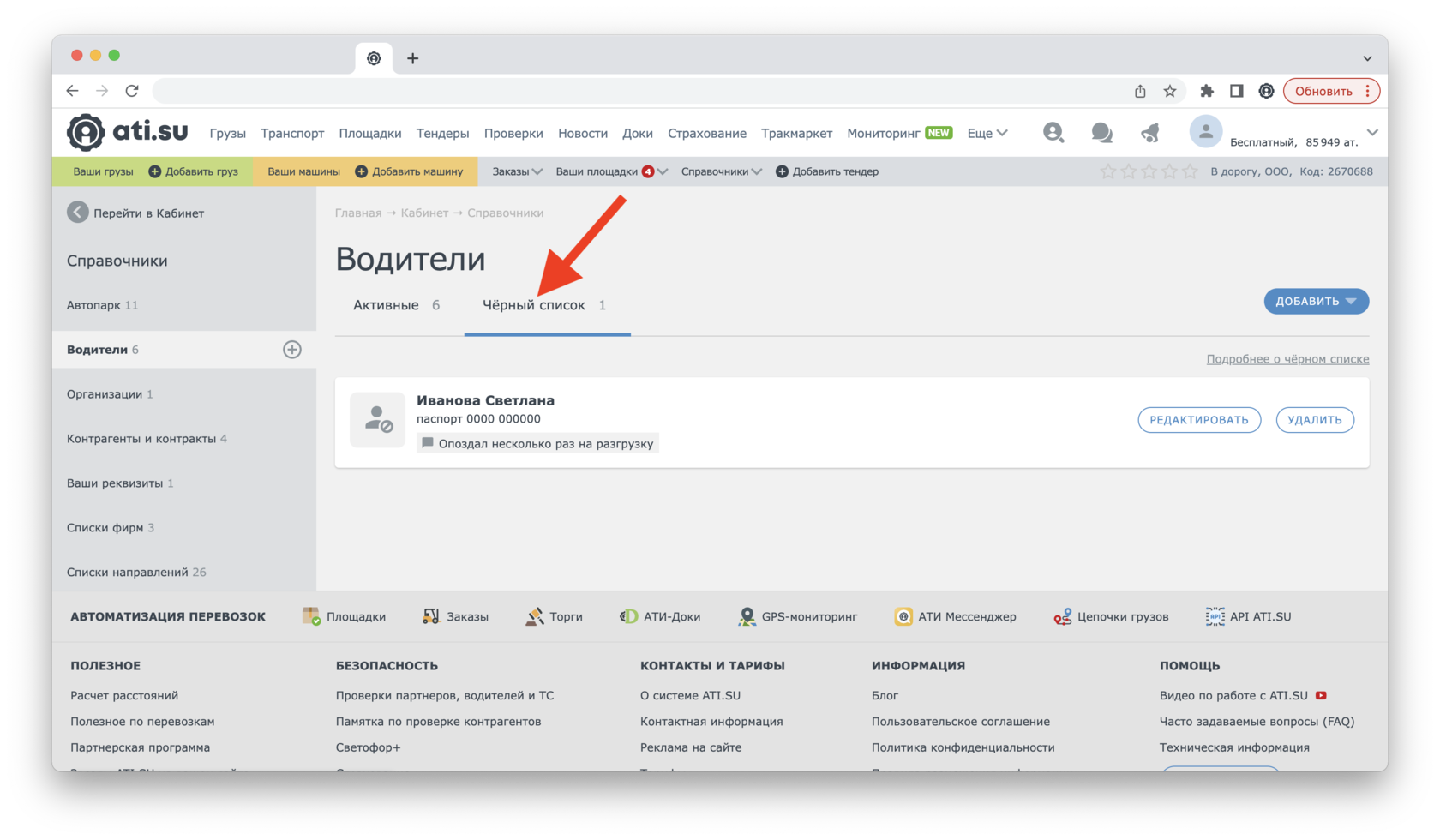The image size is (1440, 840).
Task: Click the РЕДАКТИРОВАТЬ button for Иванова Светлана
Action: [x=1199, y=420]
